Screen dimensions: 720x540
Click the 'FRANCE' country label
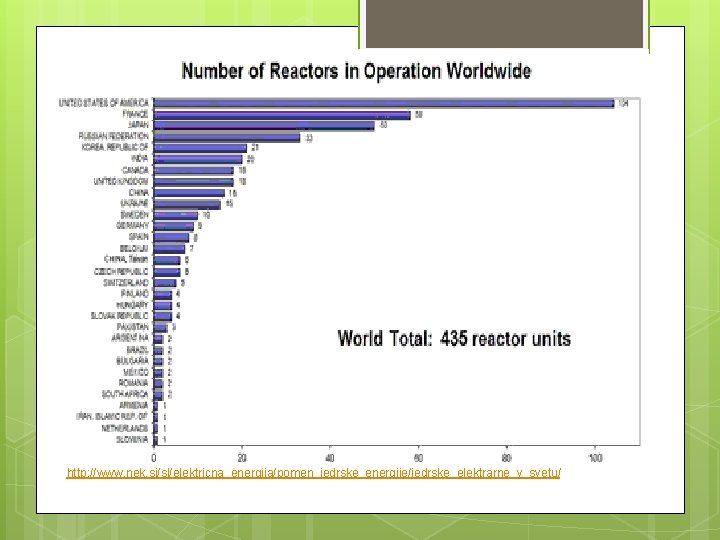tap(135, 114)
